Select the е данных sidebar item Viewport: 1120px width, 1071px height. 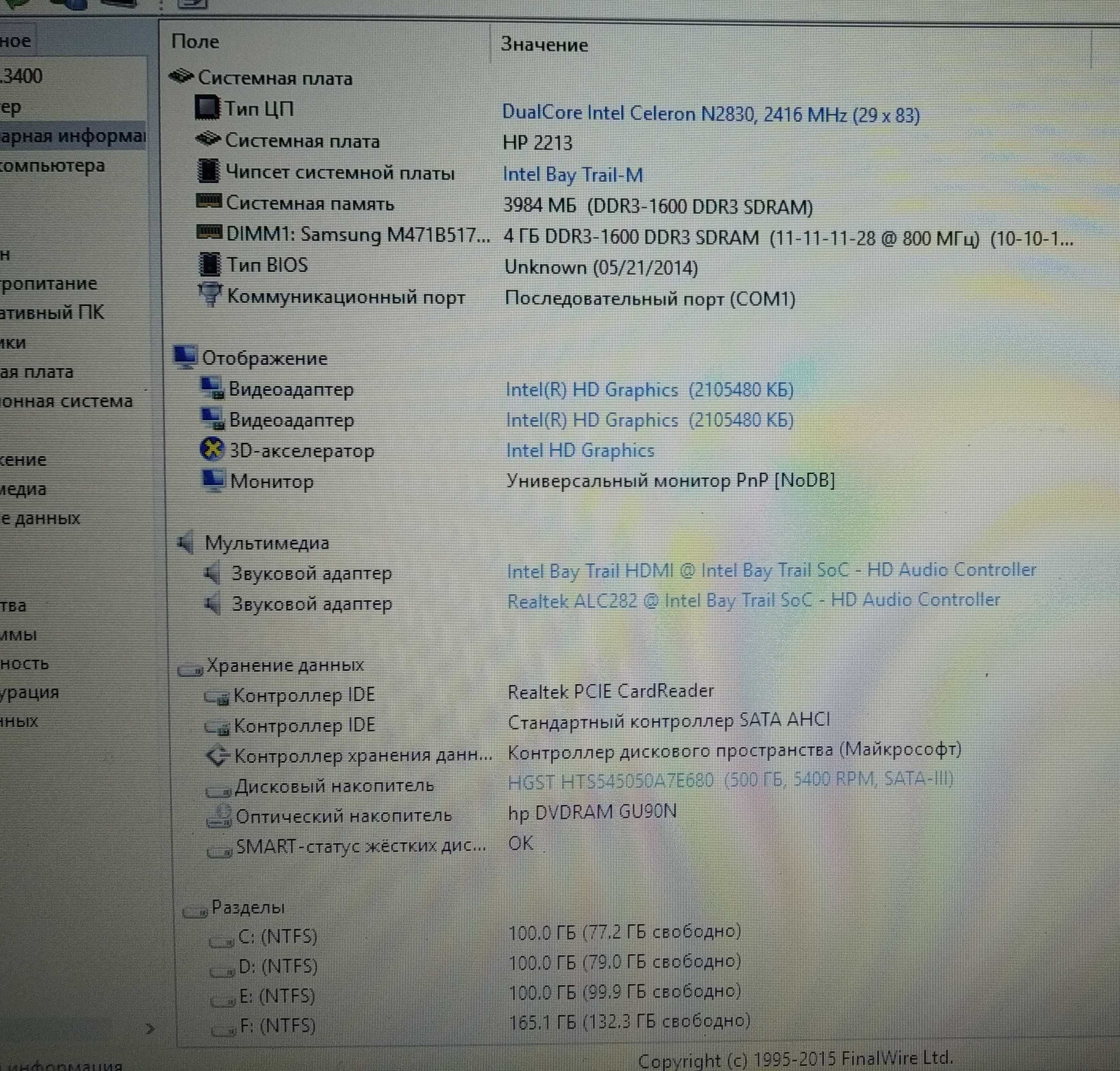[x=40, y=519]
